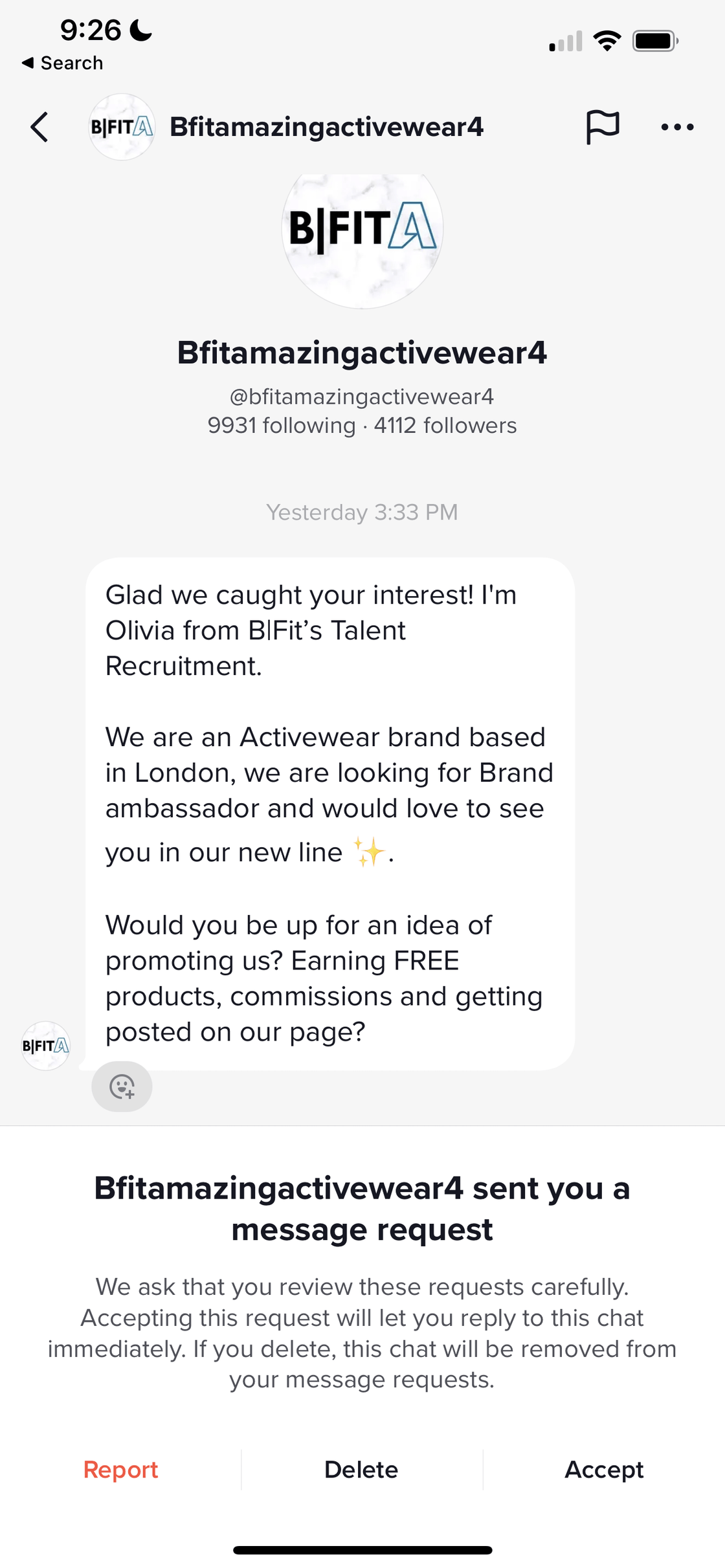
Task: Open the three-dot more options menu
Action: click(677, 127)
